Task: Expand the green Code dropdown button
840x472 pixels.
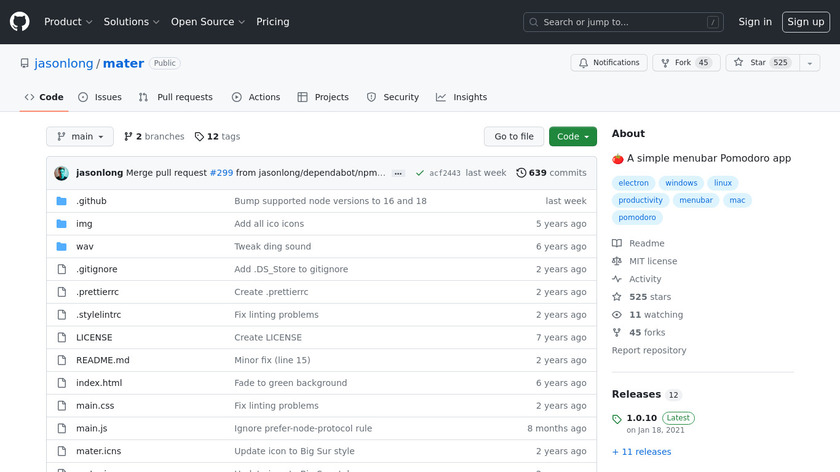Action: click(x=572, y=137)
